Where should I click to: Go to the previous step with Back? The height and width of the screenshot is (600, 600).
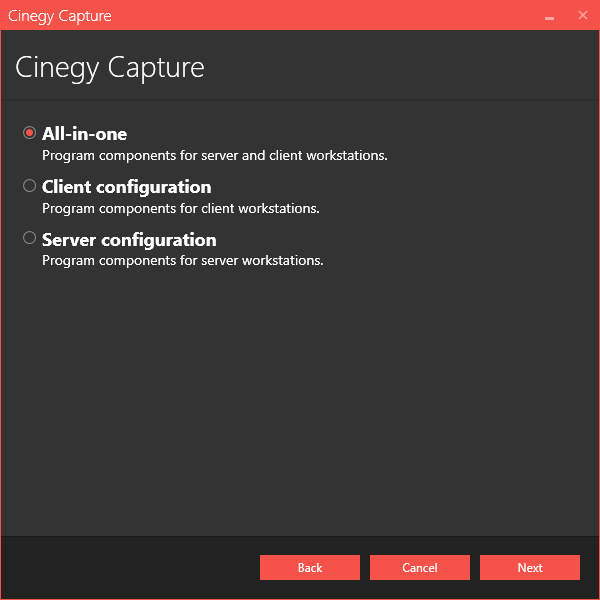click(310, 568)
